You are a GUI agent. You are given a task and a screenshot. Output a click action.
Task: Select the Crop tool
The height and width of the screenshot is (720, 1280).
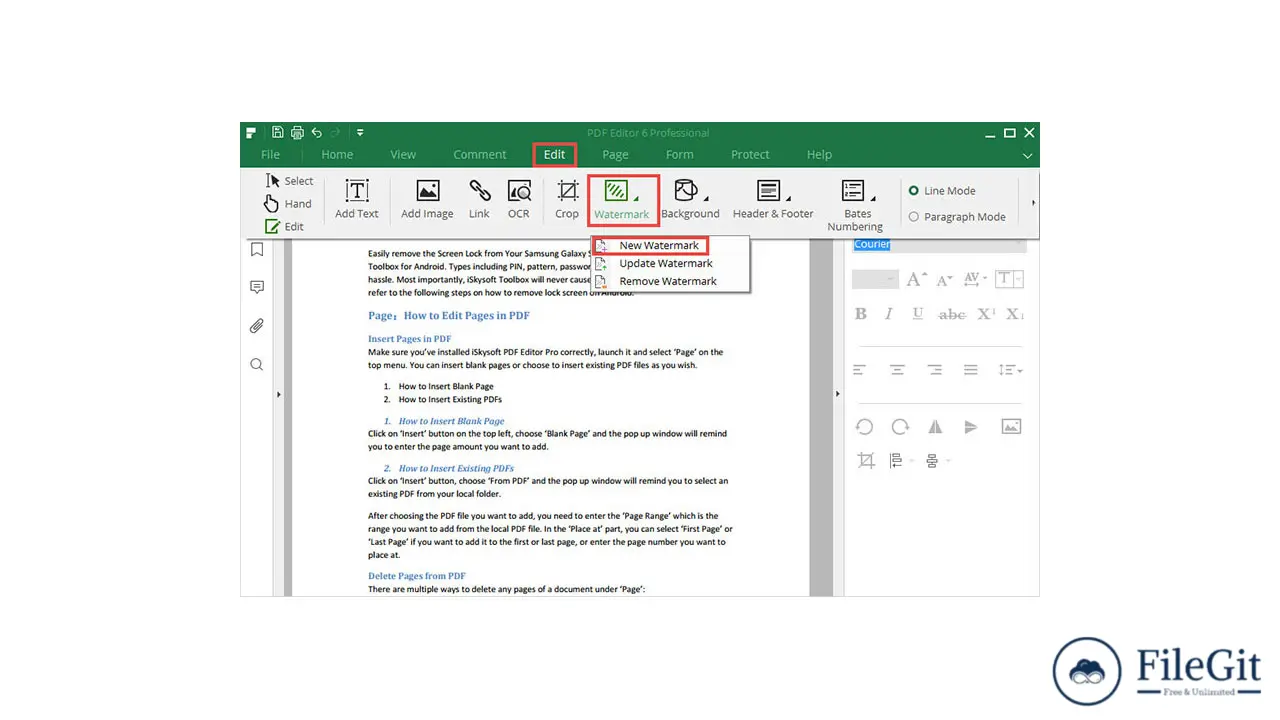coord(567,199)
